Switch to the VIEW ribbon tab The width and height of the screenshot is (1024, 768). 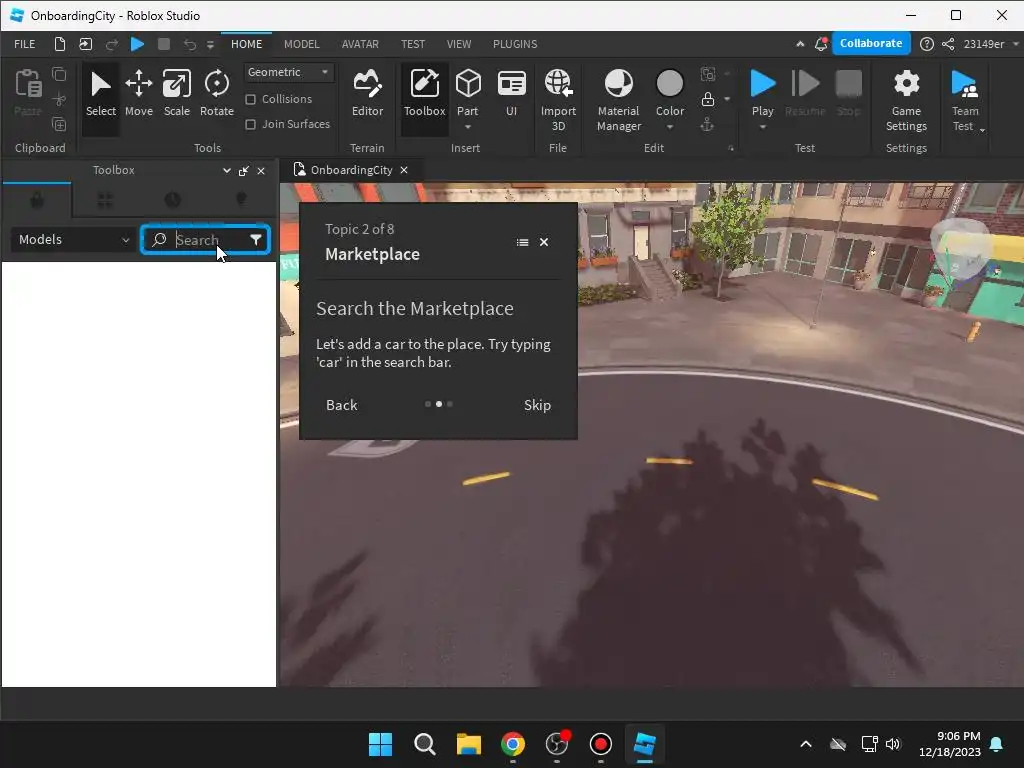[x=458, y=44]
